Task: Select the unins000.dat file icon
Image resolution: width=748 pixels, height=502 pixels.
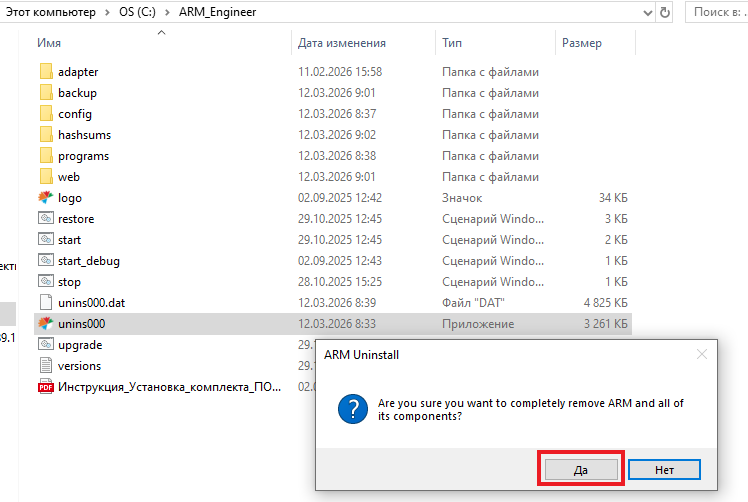Action: click(x=45, y=303)
